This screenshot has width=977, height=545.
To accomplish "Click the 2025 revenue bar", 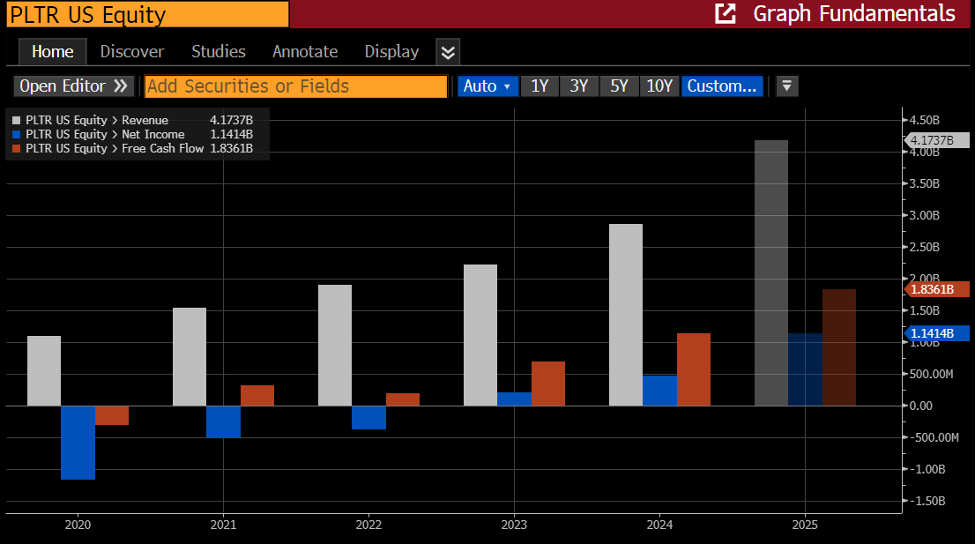I will (x=771, y=273).
